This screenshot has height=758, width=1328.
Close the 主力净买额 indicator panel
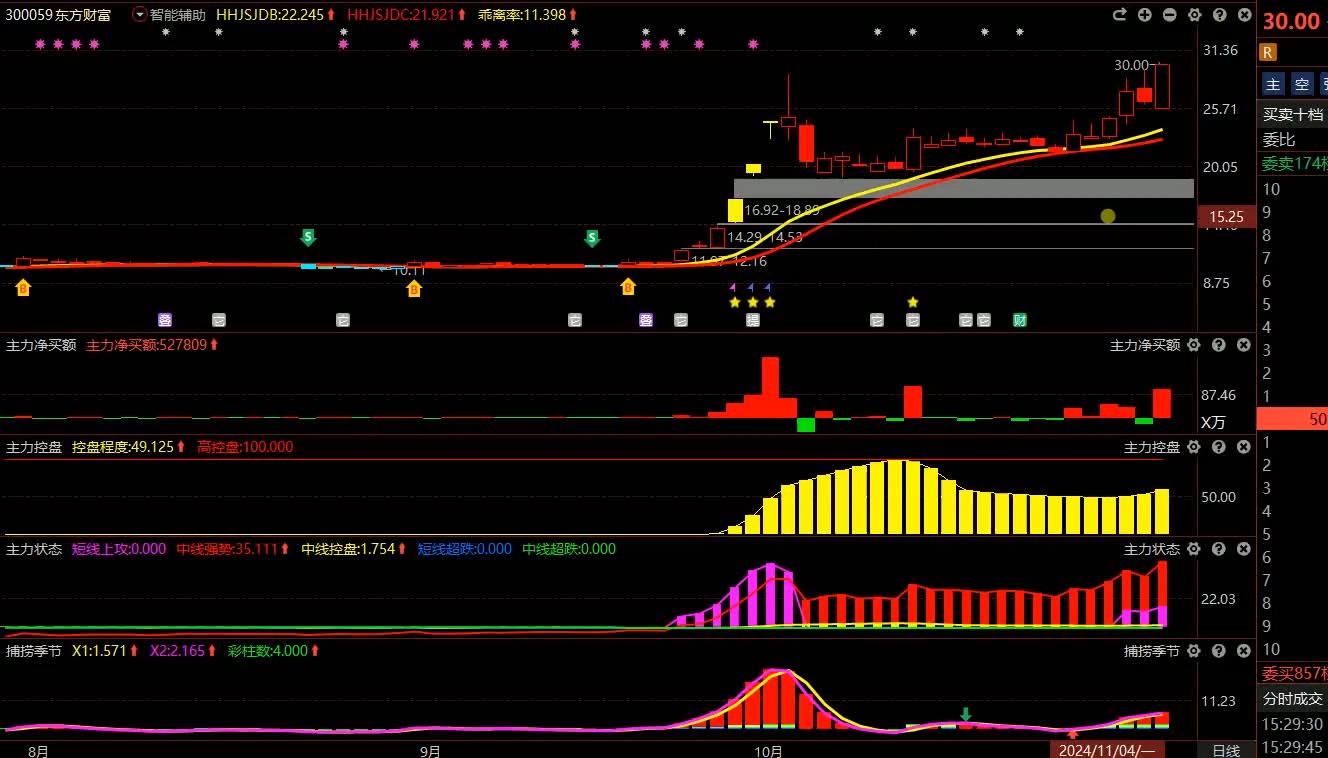(1243, 345)
